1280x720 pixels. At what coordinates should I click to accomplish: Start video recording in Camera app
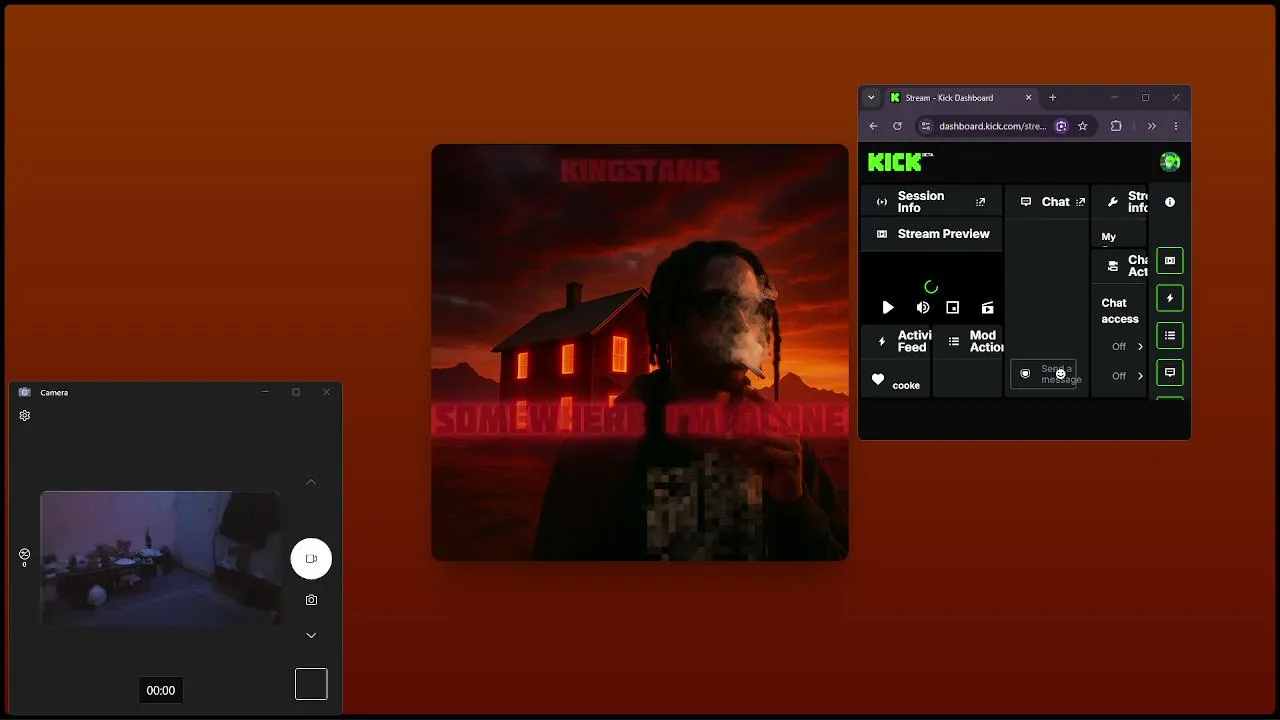(311, 559)
